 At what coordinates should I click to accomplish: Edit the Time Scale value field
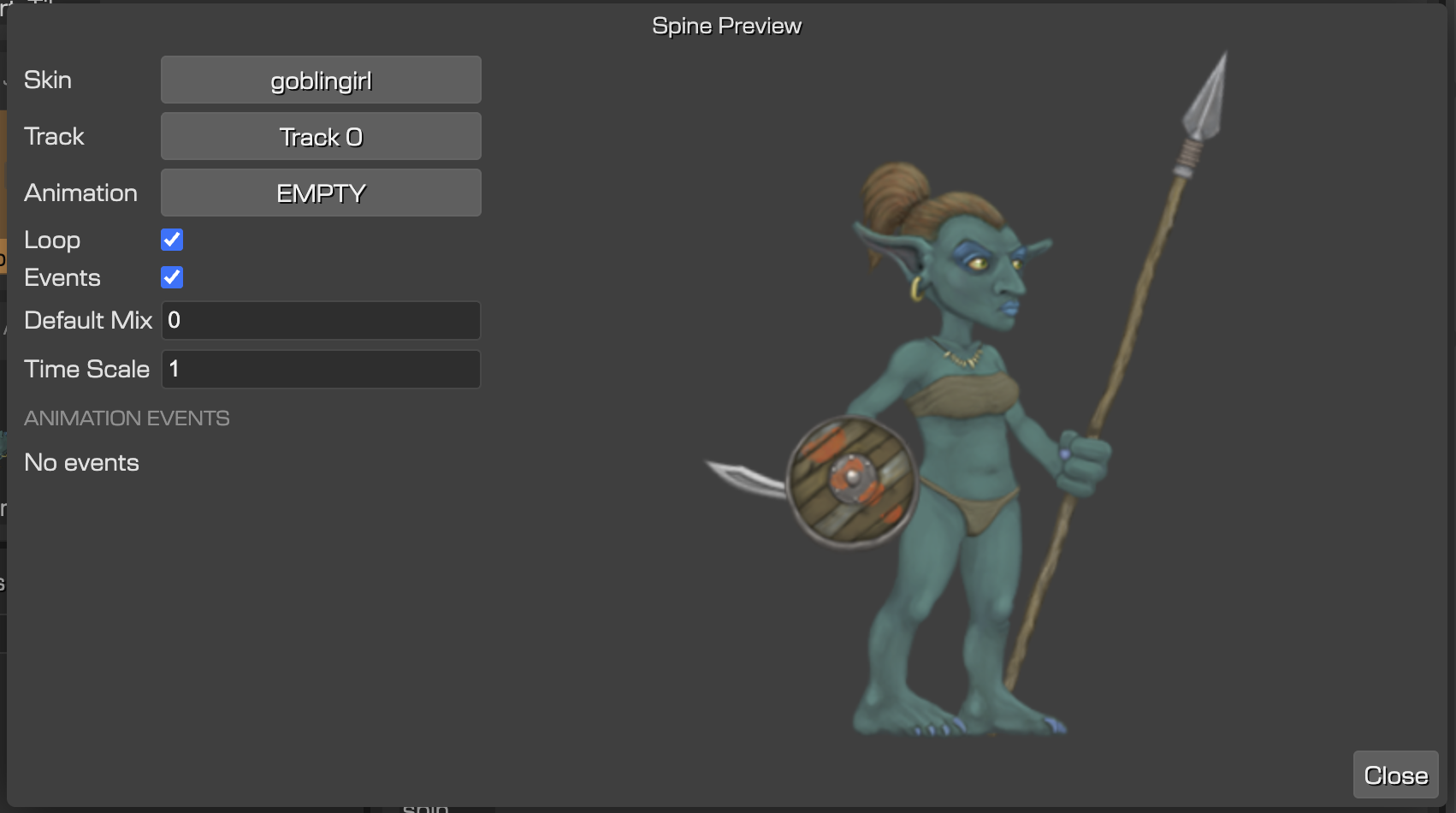pyautogui.click(x=320, y=369)
